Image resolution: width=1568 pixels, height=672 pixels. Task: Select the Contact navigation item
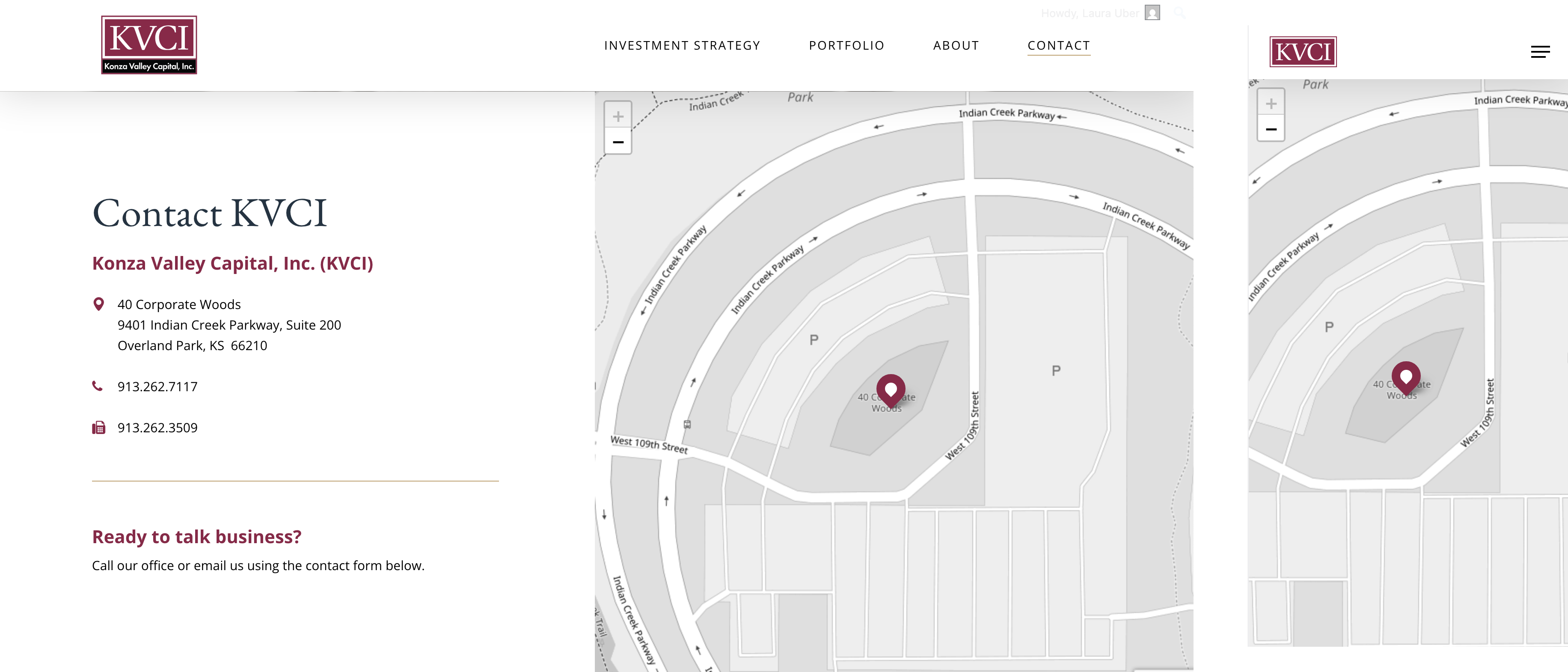coord(1058,46)
